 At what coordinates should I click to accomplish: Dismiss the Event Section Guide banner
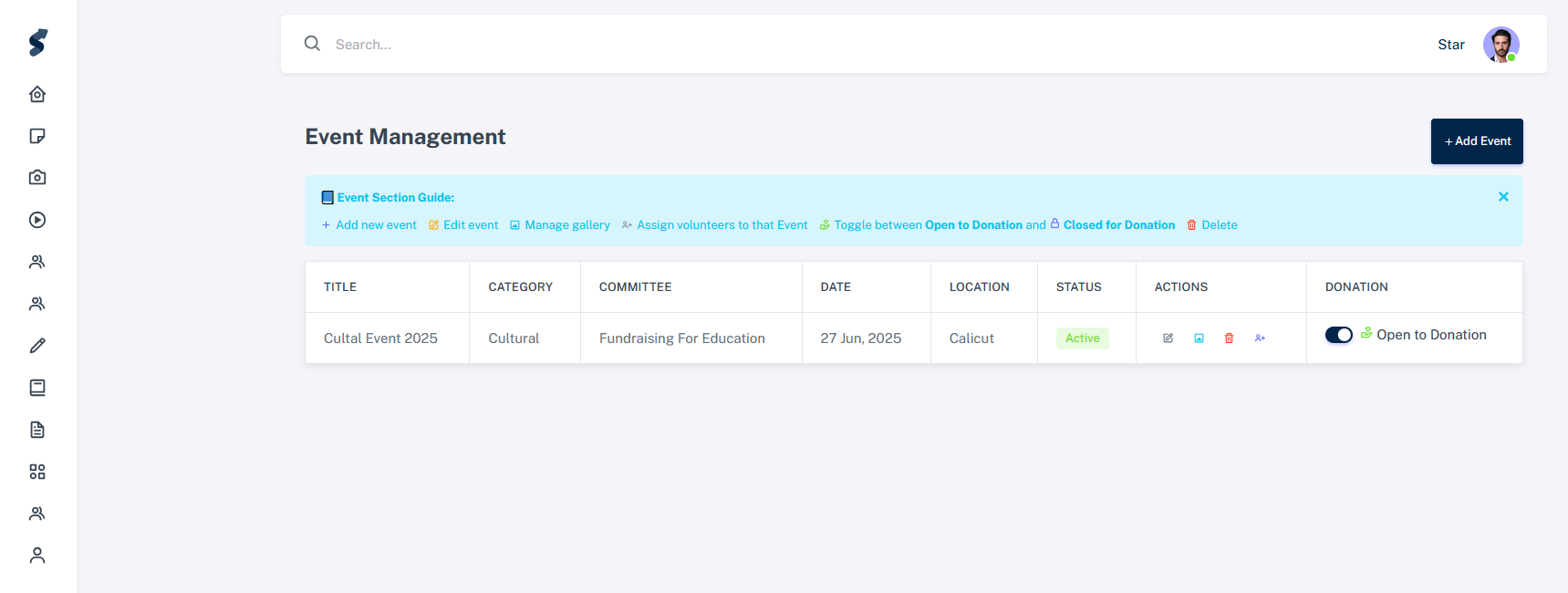point(1503,197)
